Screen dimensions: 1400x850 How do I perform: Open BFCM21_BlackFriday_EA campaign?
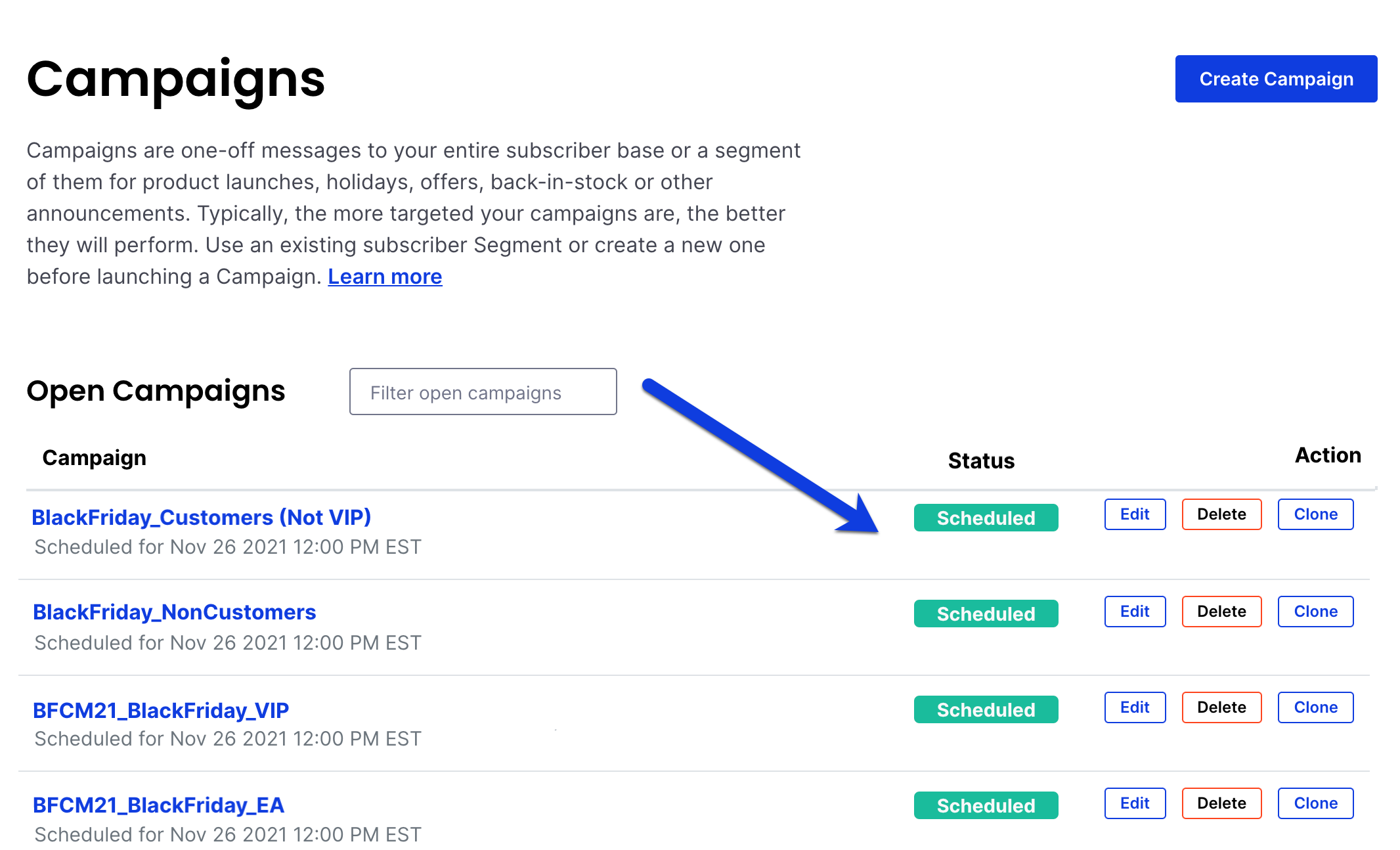pyautogui.click(x=158, y=805)
